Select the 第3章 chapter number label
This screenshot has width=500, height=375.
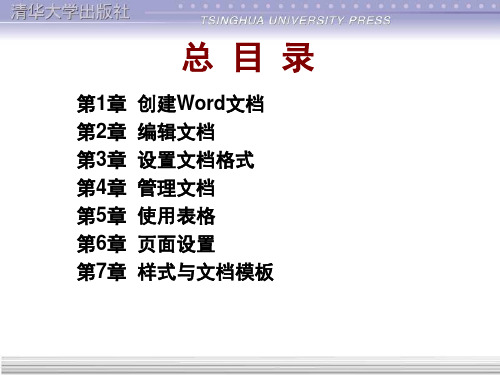tap(101, 160)
